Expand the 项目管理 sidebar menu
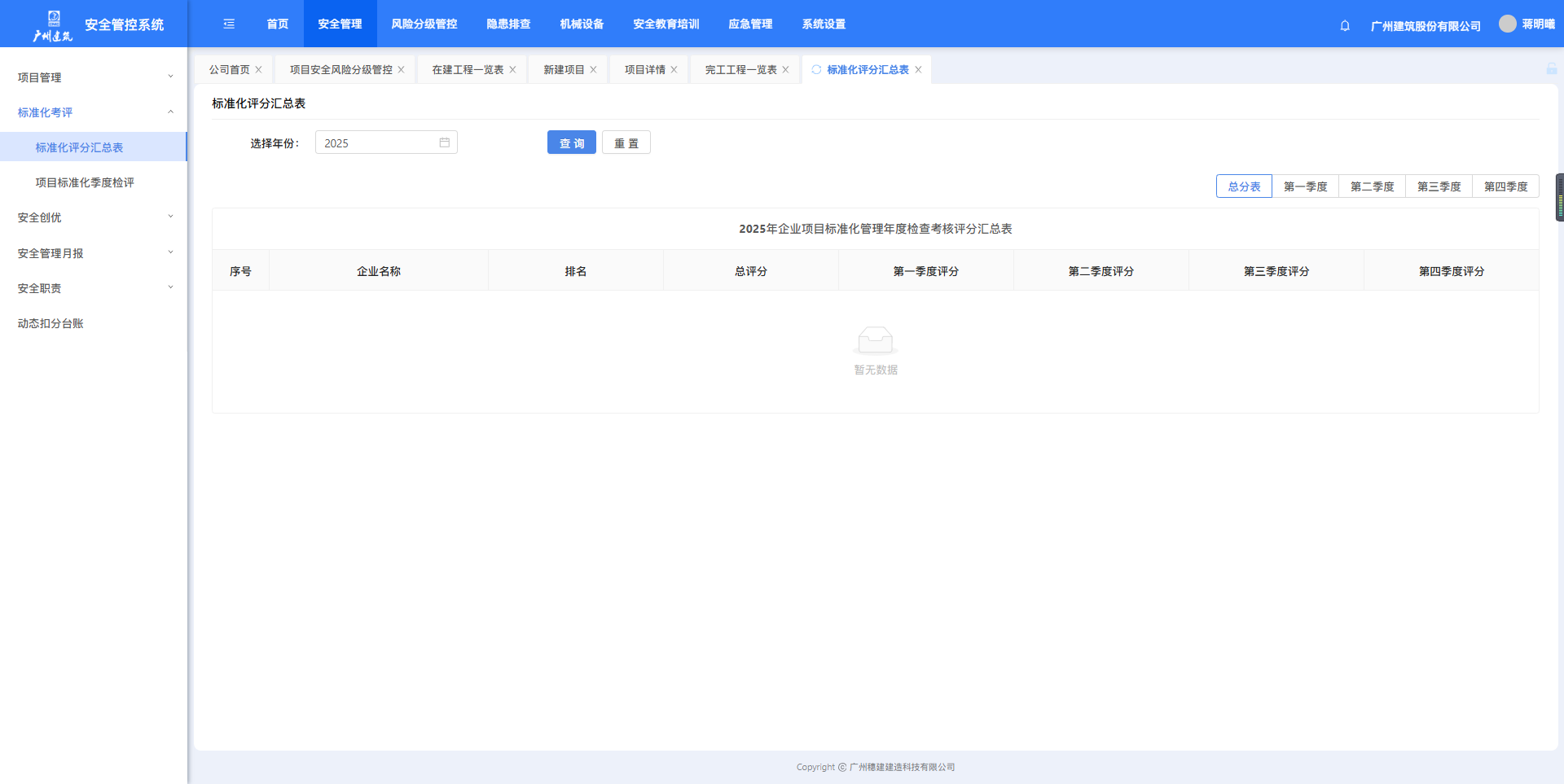Screen dimensions: 1564x784 click(x=94, y=77)
